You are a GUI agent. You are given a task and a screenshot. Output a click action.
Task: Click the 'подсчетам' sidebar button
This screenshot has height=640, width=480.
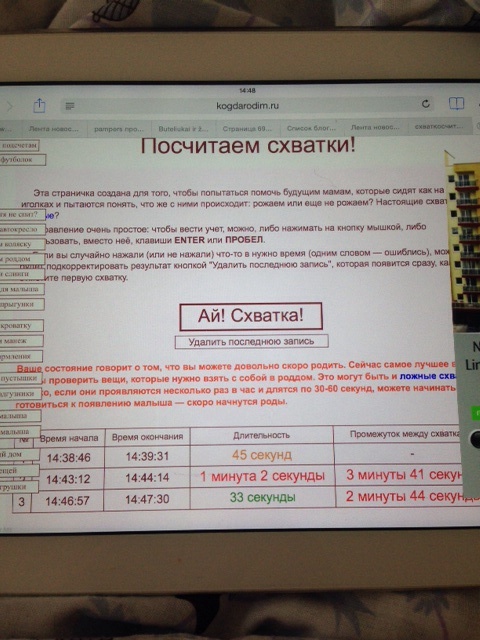19,145
